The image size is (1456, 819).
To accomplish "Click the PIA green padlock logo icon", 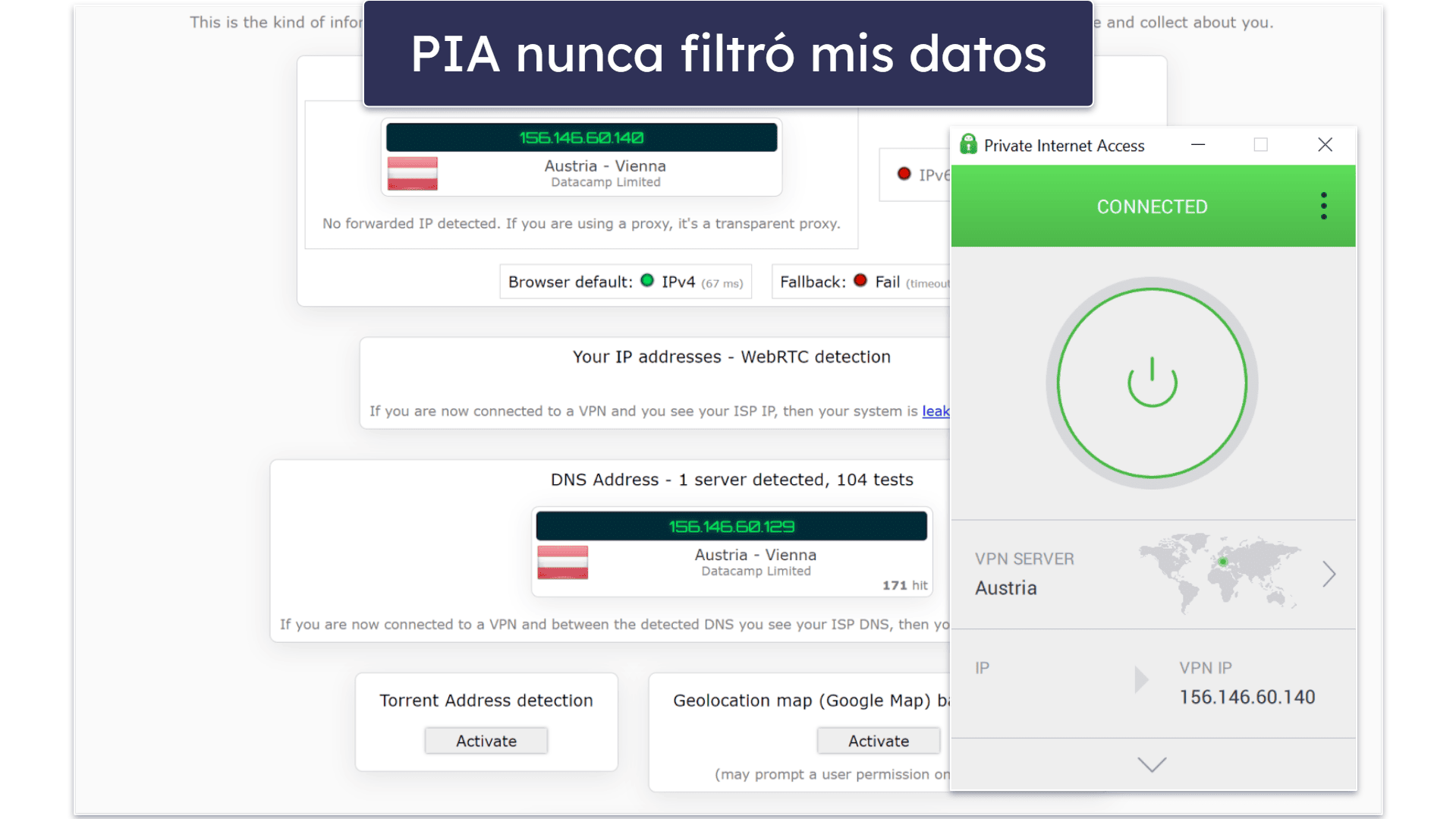I will pos(968,144).
